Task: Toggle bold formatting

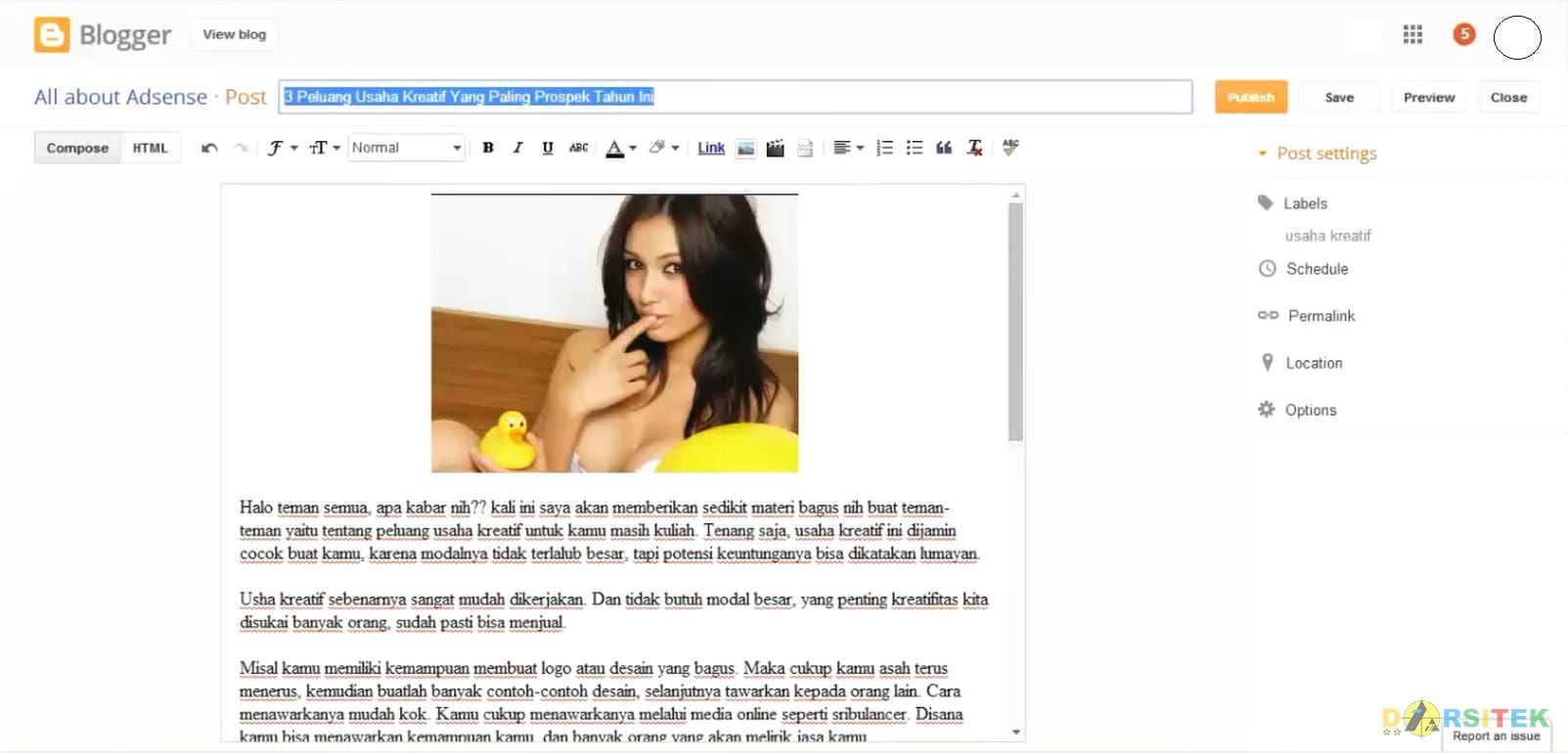Action: (x=488, y=148)
